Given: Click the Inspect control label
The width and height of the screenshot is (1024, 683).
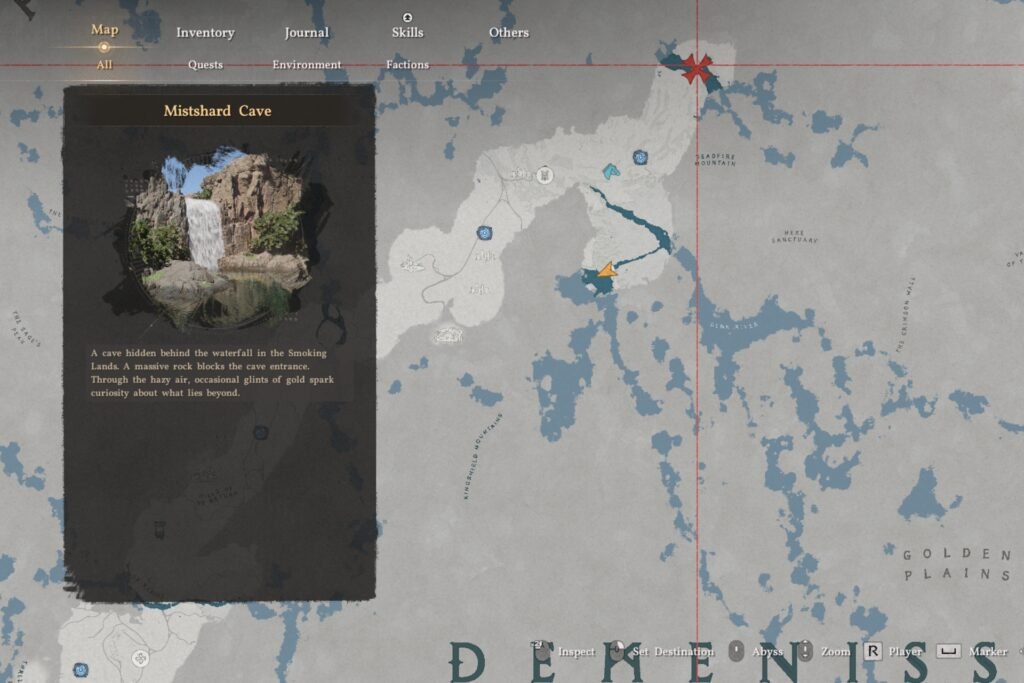Looking at the screenshot, I should (575, 651).
